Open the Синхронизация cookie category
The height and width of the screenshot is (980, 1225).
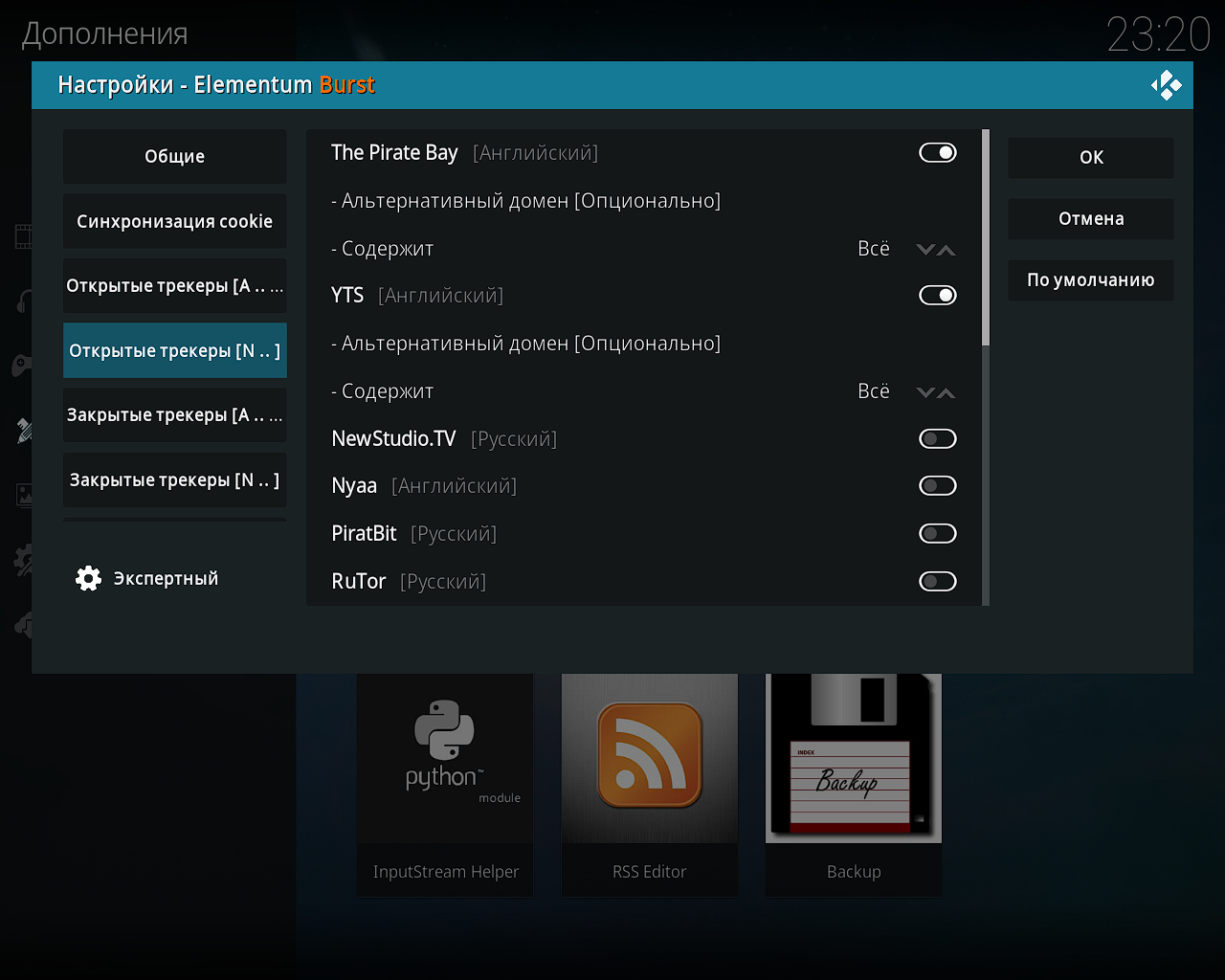pyautogui.click(x=174, y=221)
